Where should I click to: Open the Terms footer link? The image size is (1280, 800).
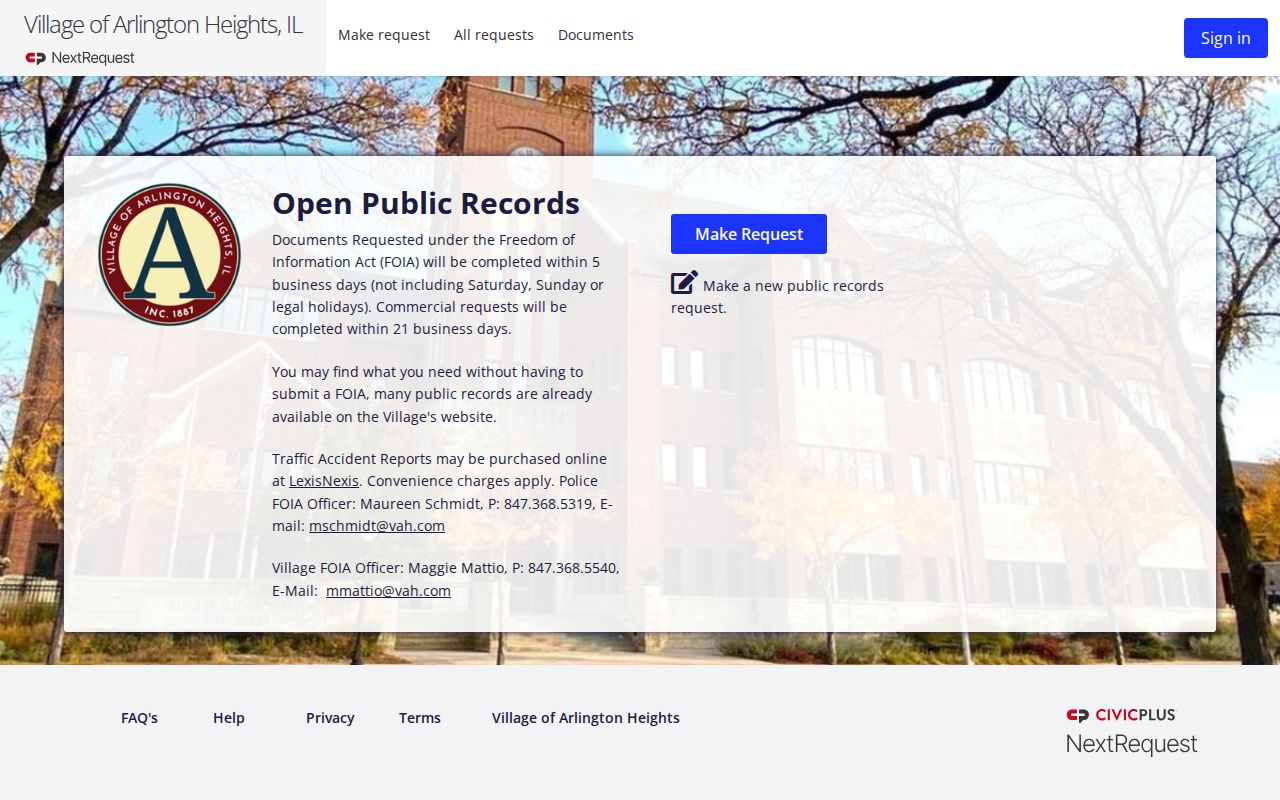pos(420,718)
